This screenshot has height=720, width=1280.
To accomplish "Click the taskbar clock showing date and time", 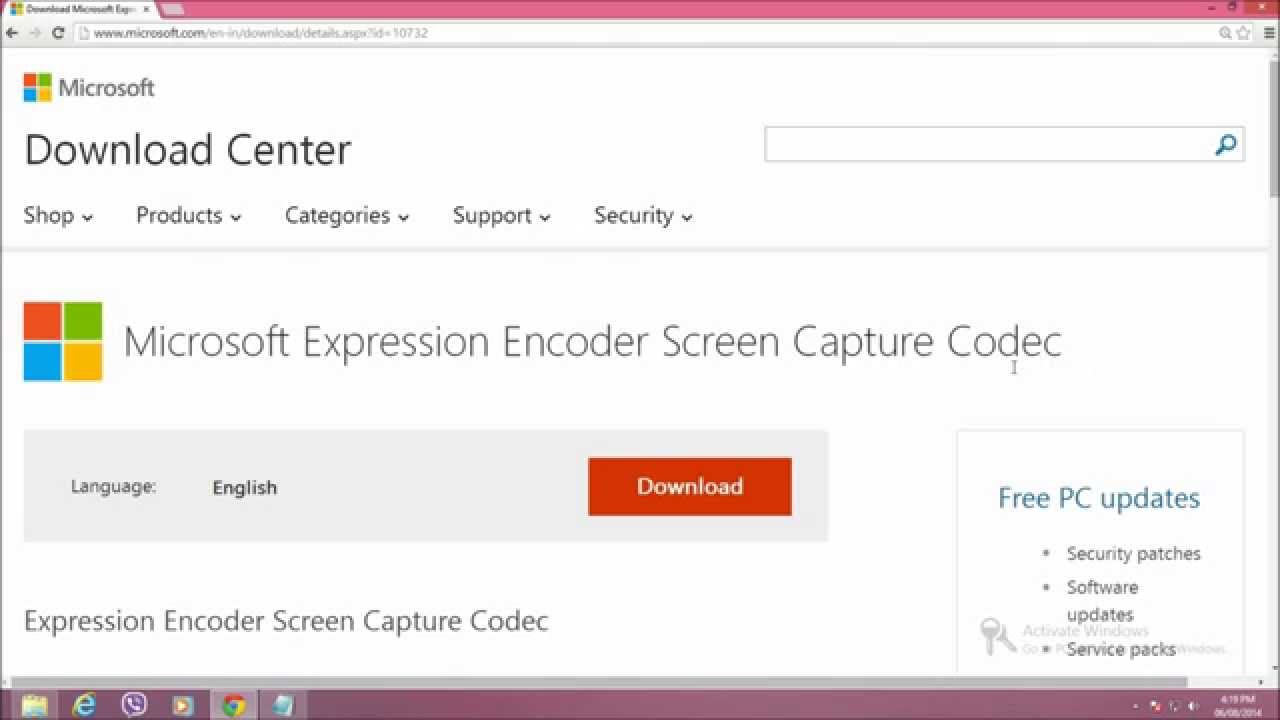I will 1238,705.
